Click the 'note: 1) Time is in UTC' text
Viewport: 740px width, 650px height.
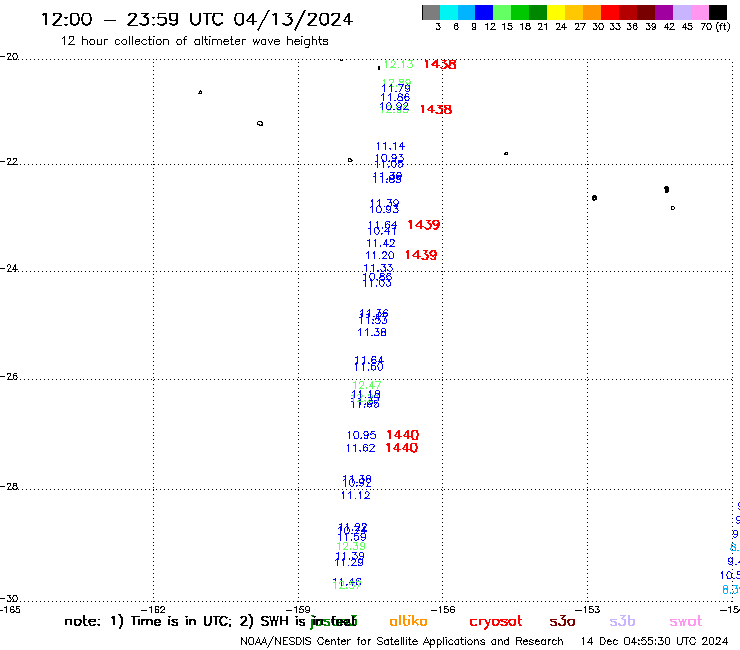click(x=147, y=621)
